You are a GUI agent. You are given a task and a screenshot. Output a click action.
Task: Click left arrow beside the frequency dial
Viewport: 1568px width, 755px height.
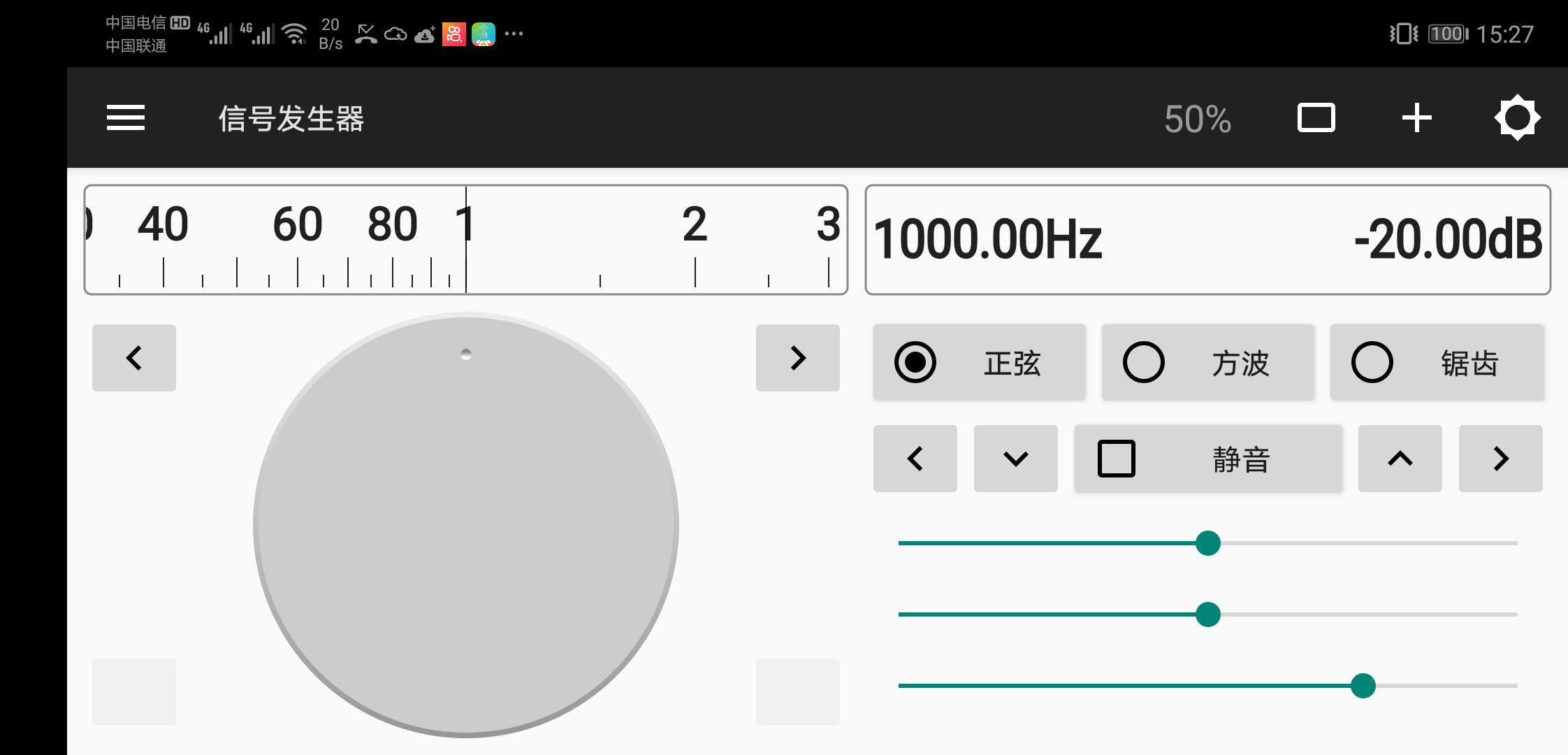pos(134,358)
